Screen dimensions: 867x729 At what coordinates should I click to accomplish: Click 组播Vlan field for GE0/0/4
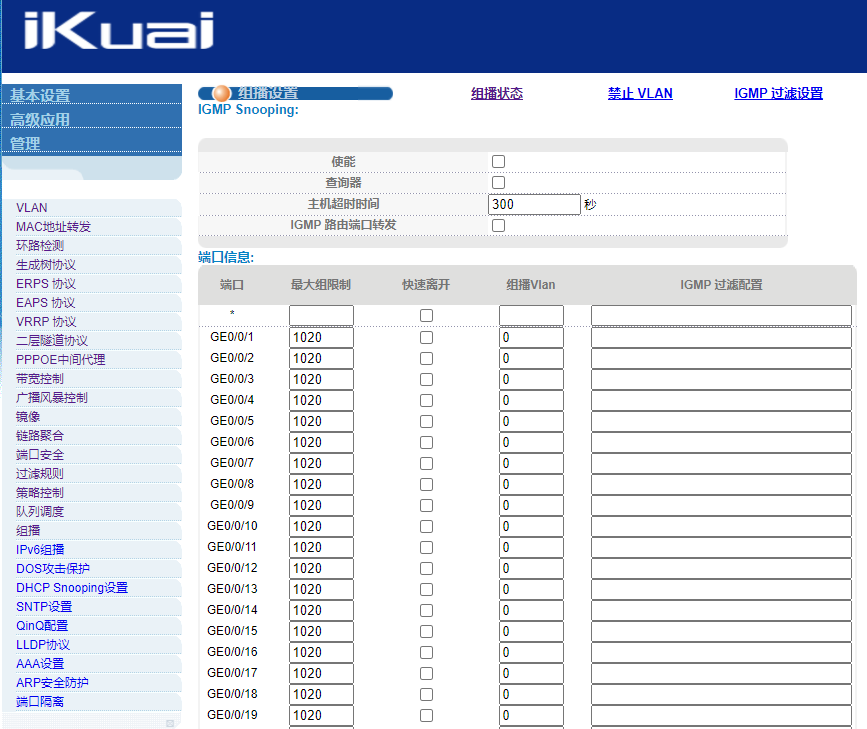coord(531,400)
